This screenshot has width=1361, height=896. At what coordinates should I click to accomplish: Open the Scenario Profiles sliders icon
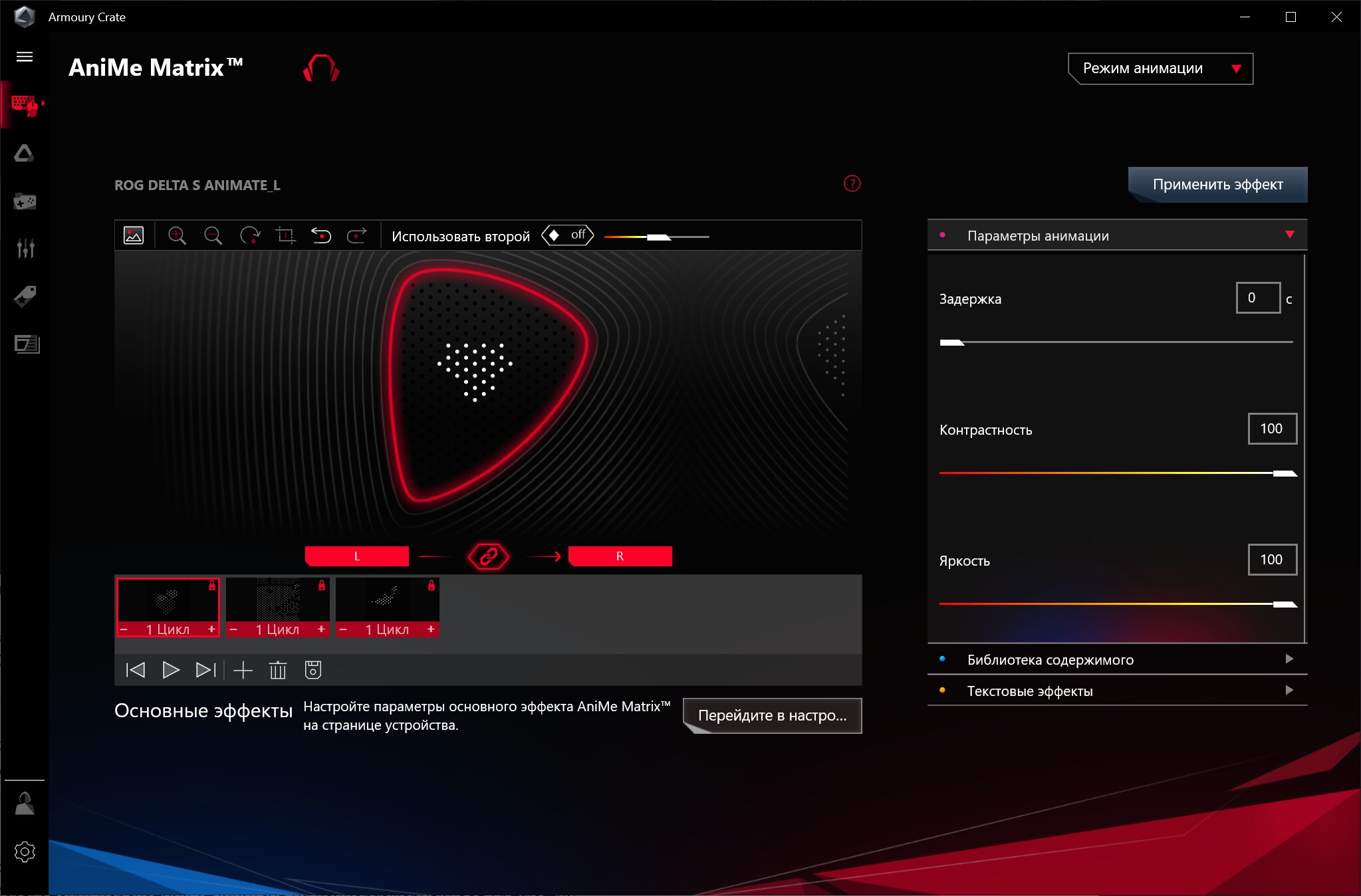pos(25,248)
